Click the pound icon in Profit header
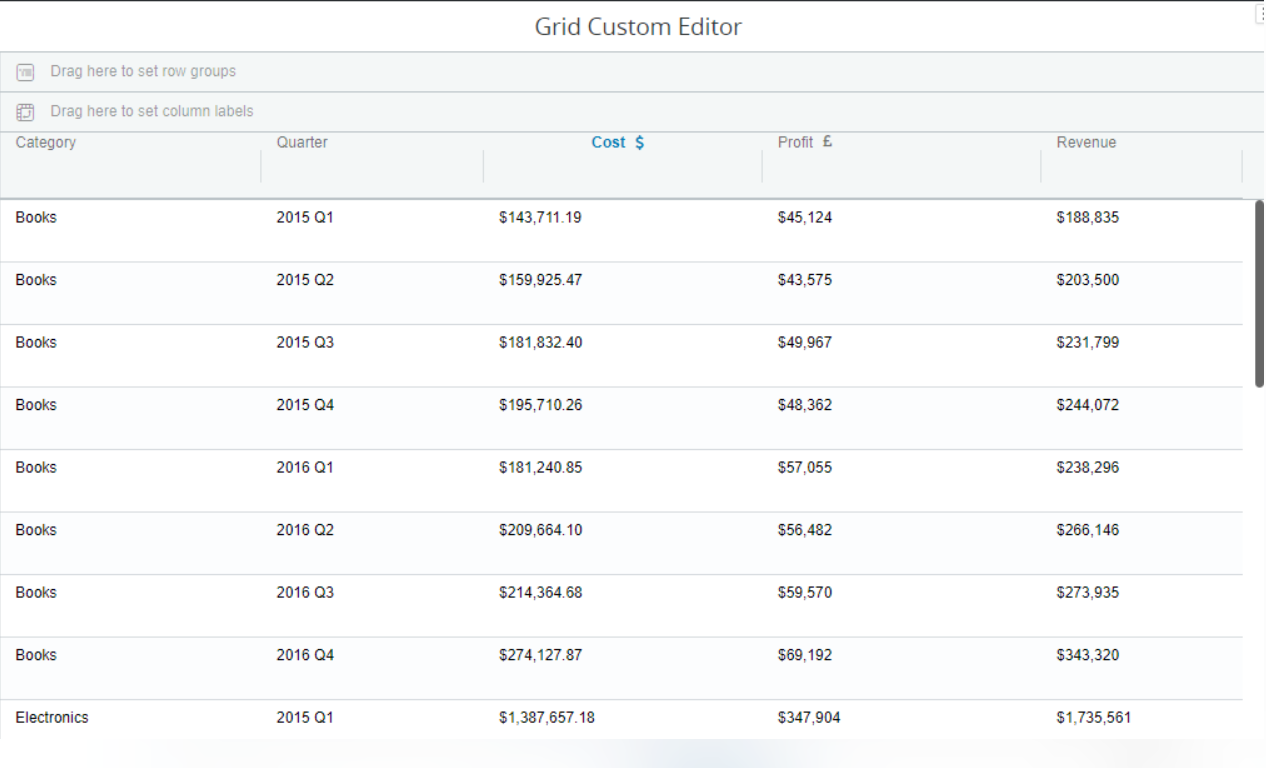This screenshot has height=768, width=1266. click(827, 142)
